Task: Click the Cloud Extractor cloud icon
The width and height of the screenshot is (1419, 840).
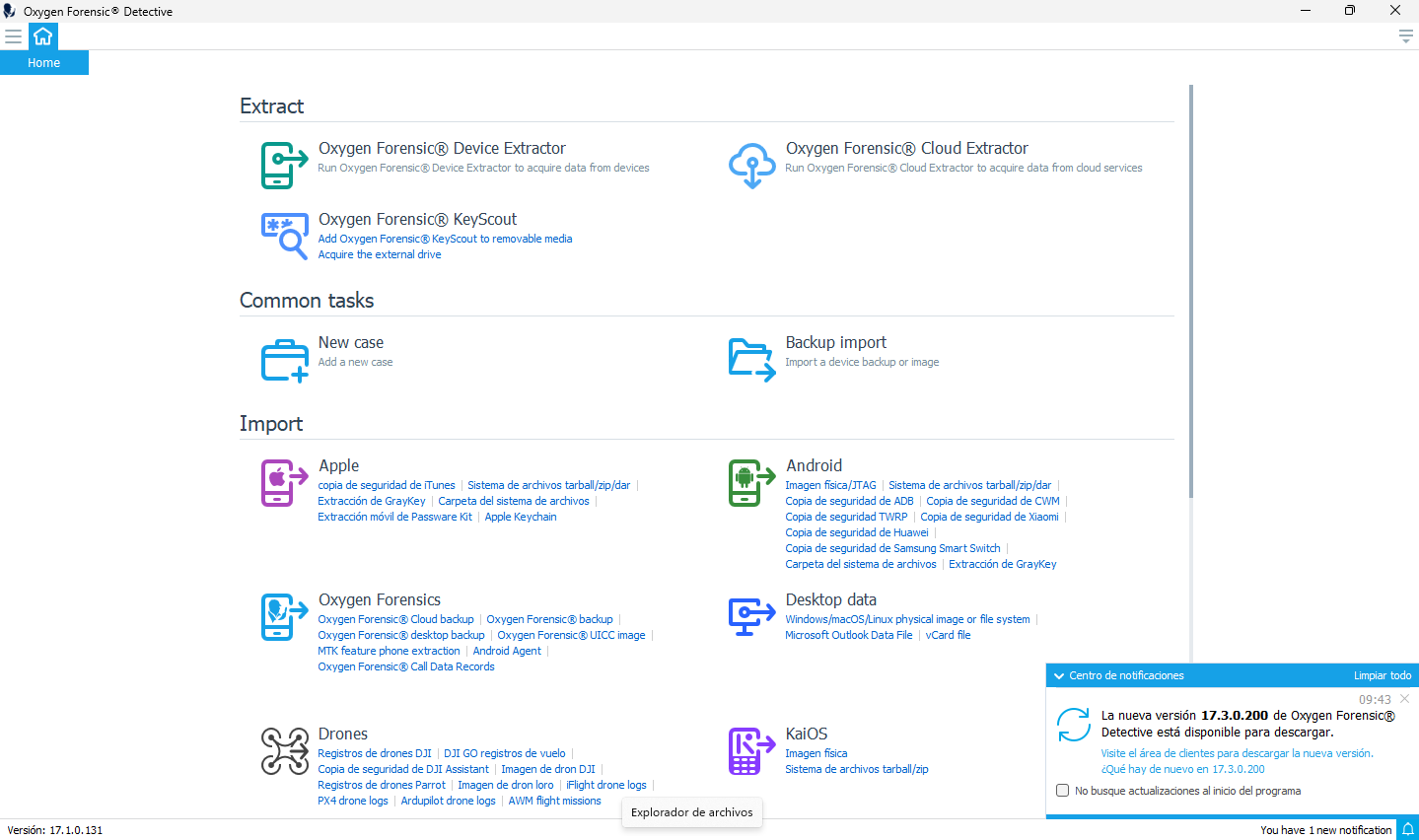Action: click(x=752, y=165)
